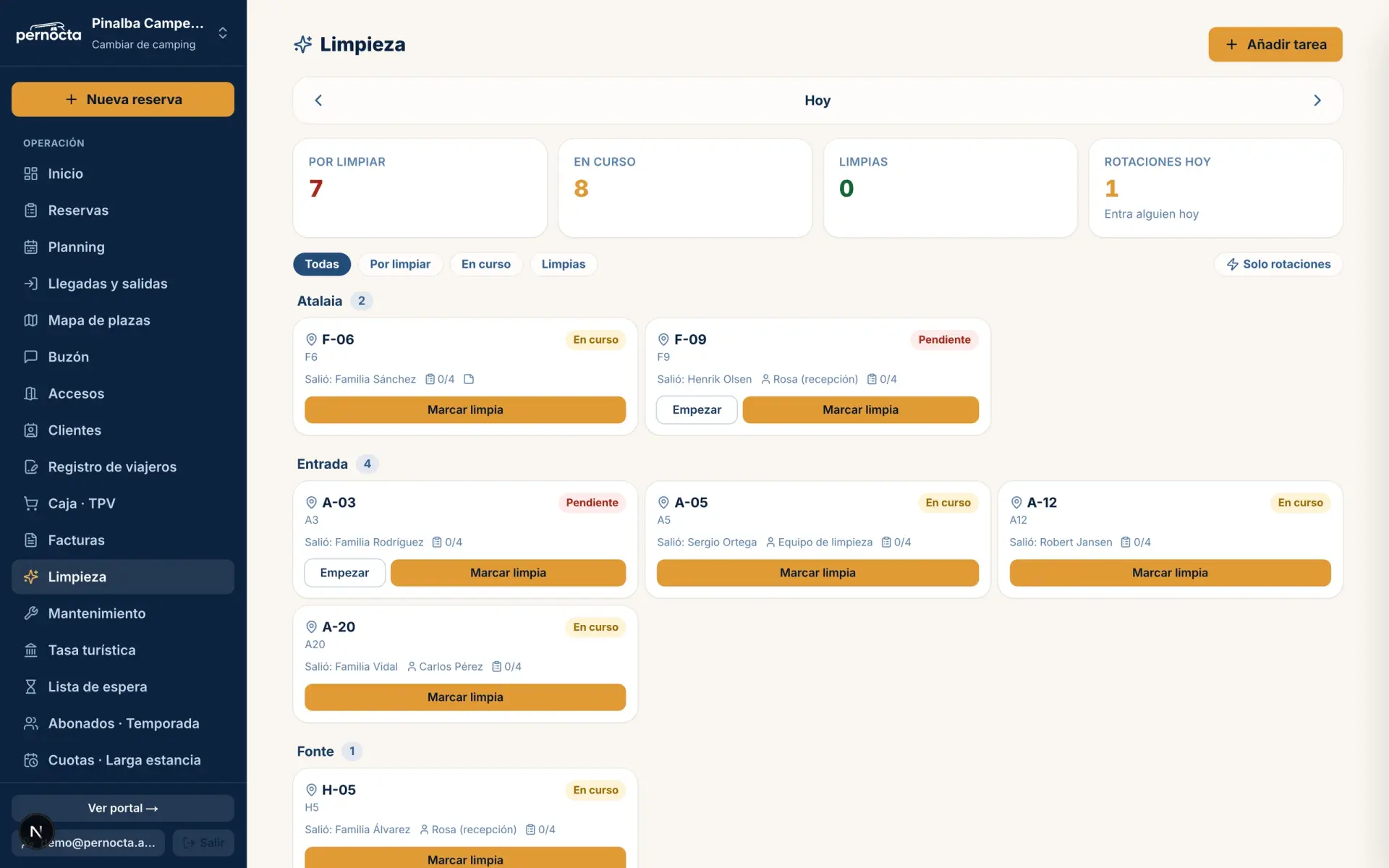Click the Limpias stat card
The image size is (1389, 868).
click(951, 188)
